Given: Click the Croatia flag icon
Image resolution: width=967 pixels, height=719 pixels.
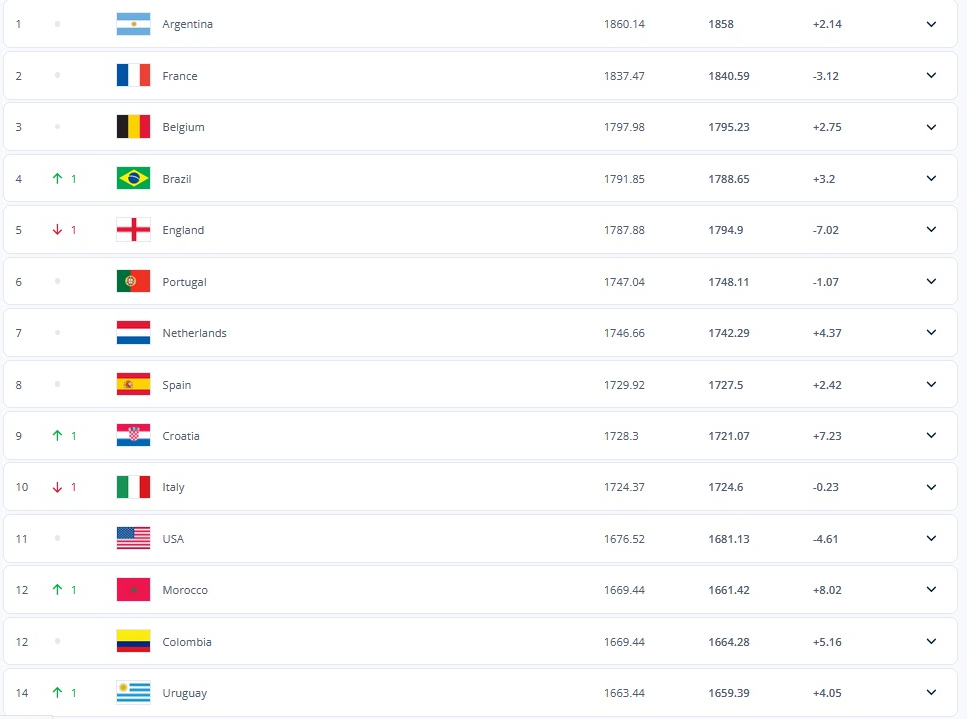Looking at the screenshot, I should pos(133,436).
